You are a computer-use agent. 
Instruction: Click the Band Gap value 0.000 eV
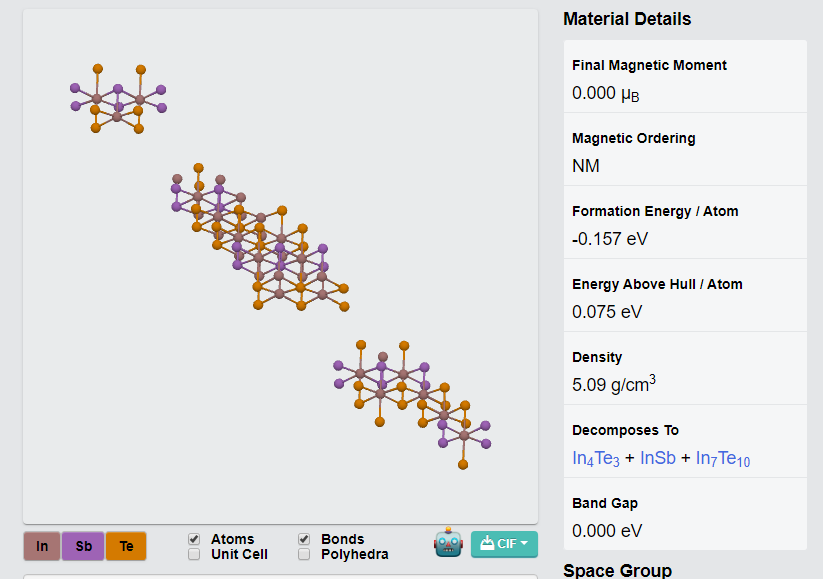tap(607, 530)
